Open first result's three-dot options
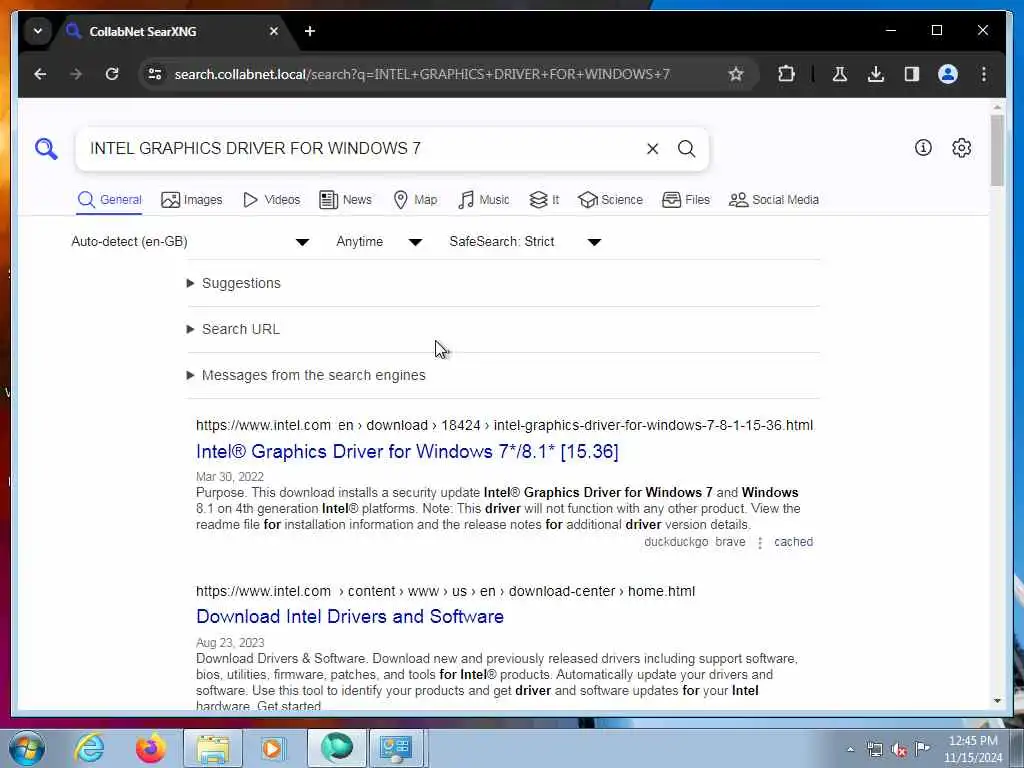Viewport: 1024px width, 768px height. [760, 543]
